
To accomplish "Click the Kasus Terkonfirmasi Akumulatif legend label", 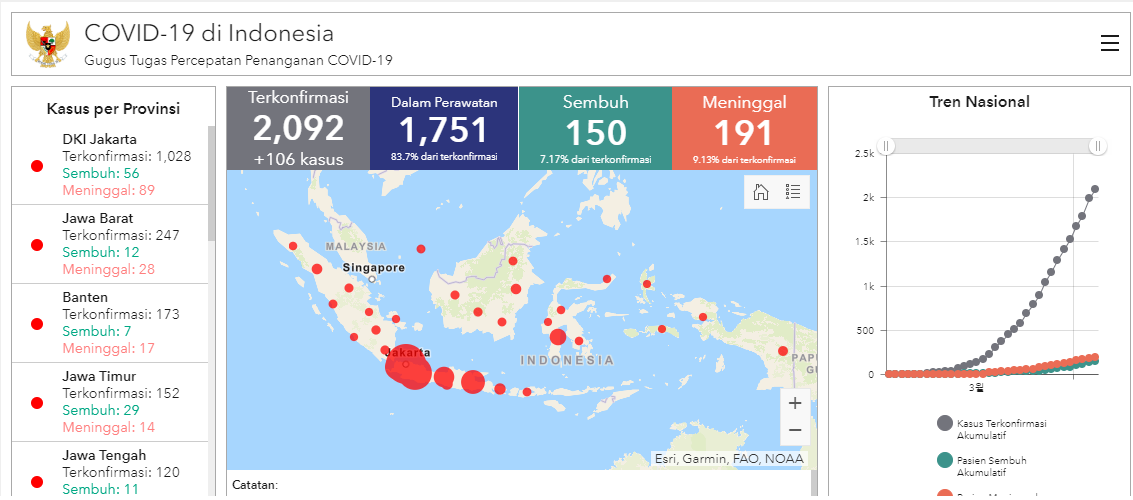I will pyautogui.click(x=1001, y=429).
